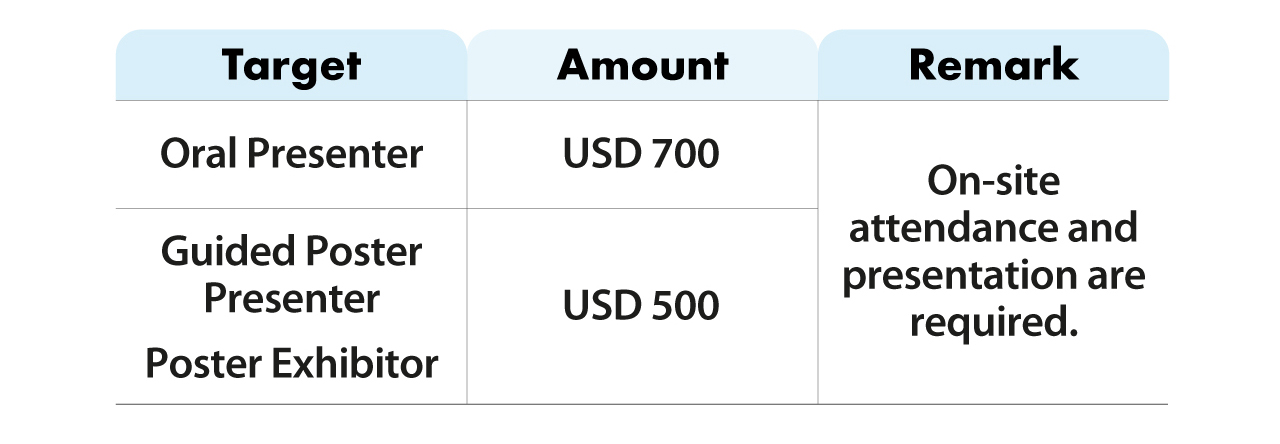Viewport: 1280px width, 444px height.
Task: Click the Target column header
Action: point(291,66)
